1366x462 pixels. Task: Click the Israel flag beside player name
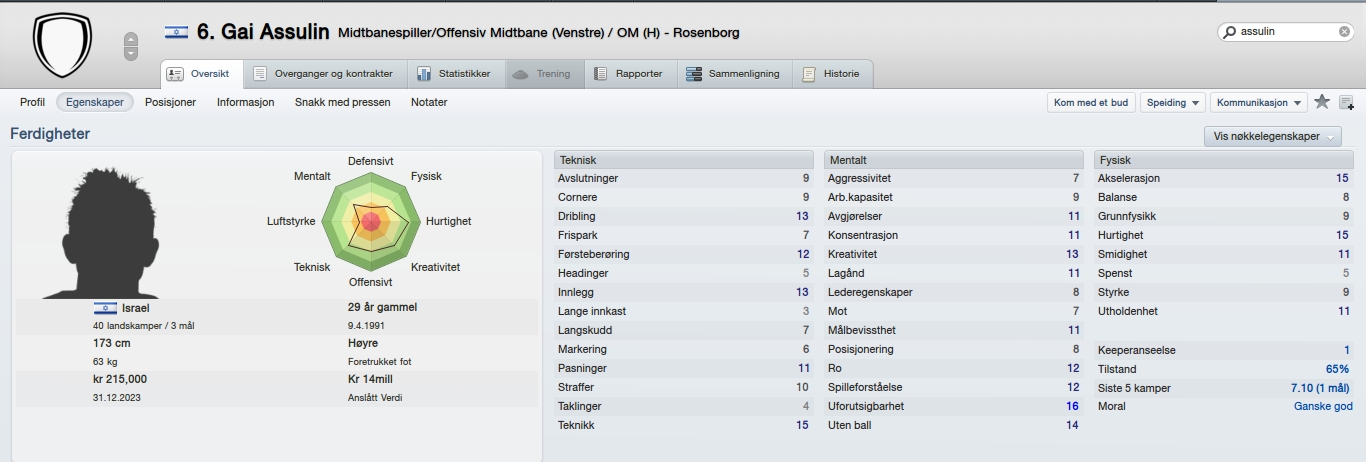tap(176, 33)
